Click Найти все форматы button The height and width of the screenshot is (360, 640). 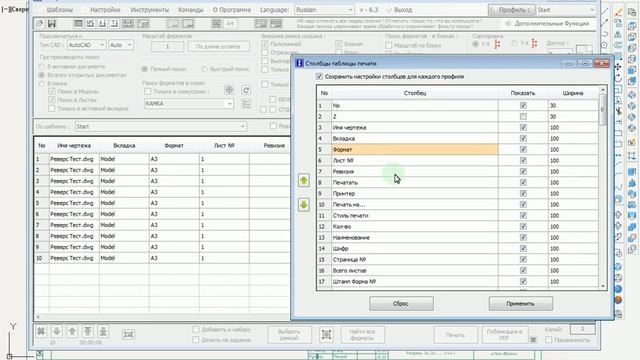click(362, 335)
